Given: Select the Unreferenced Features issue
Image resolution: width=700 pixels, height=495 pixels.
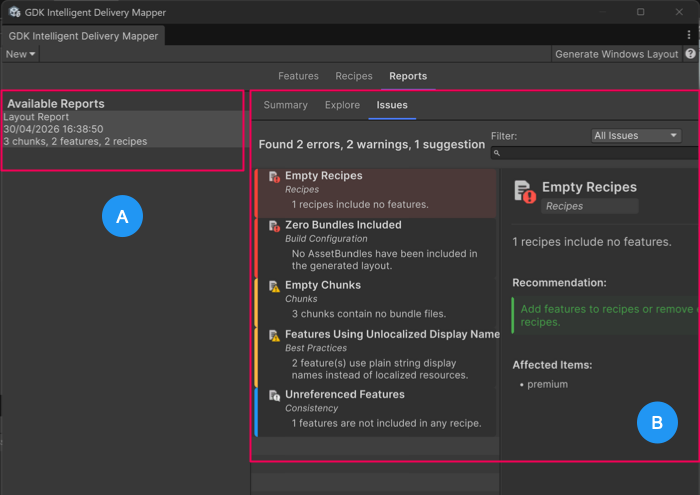Looking at the screenshot, I should pyautogui.click(x=376, y=412).
